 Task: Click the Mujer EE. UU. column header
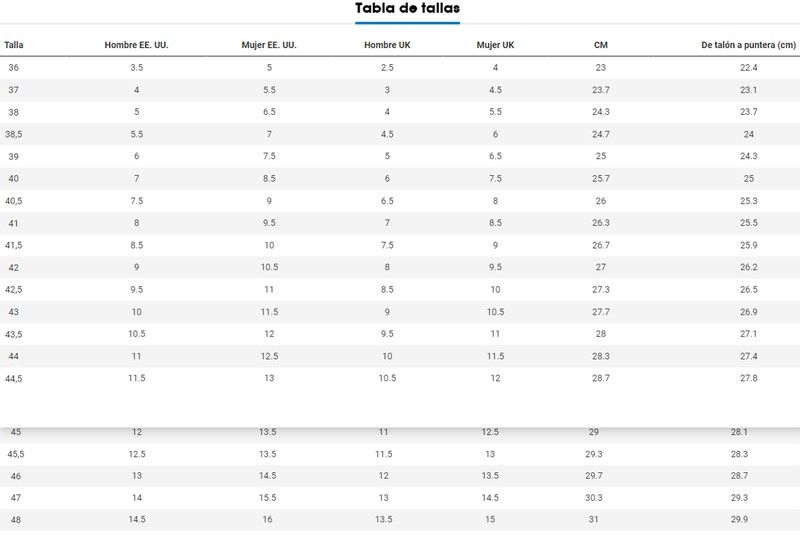click(x=269, y=45)
